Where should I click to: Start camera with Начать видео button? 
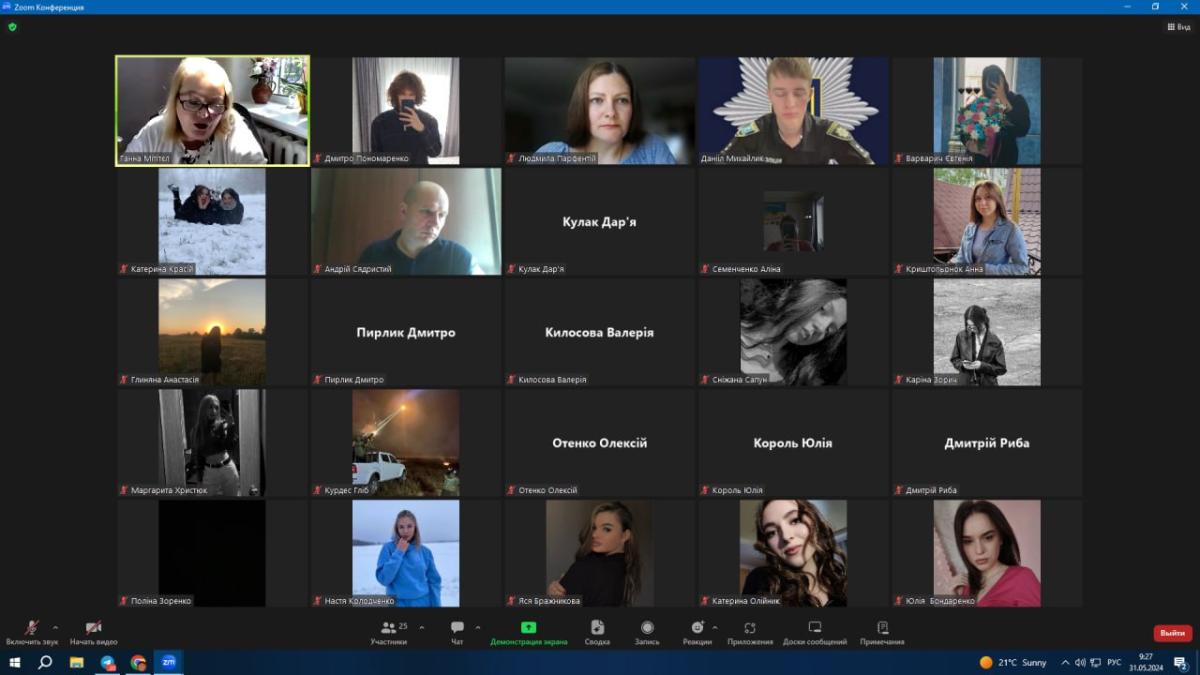tap(93, 632)
